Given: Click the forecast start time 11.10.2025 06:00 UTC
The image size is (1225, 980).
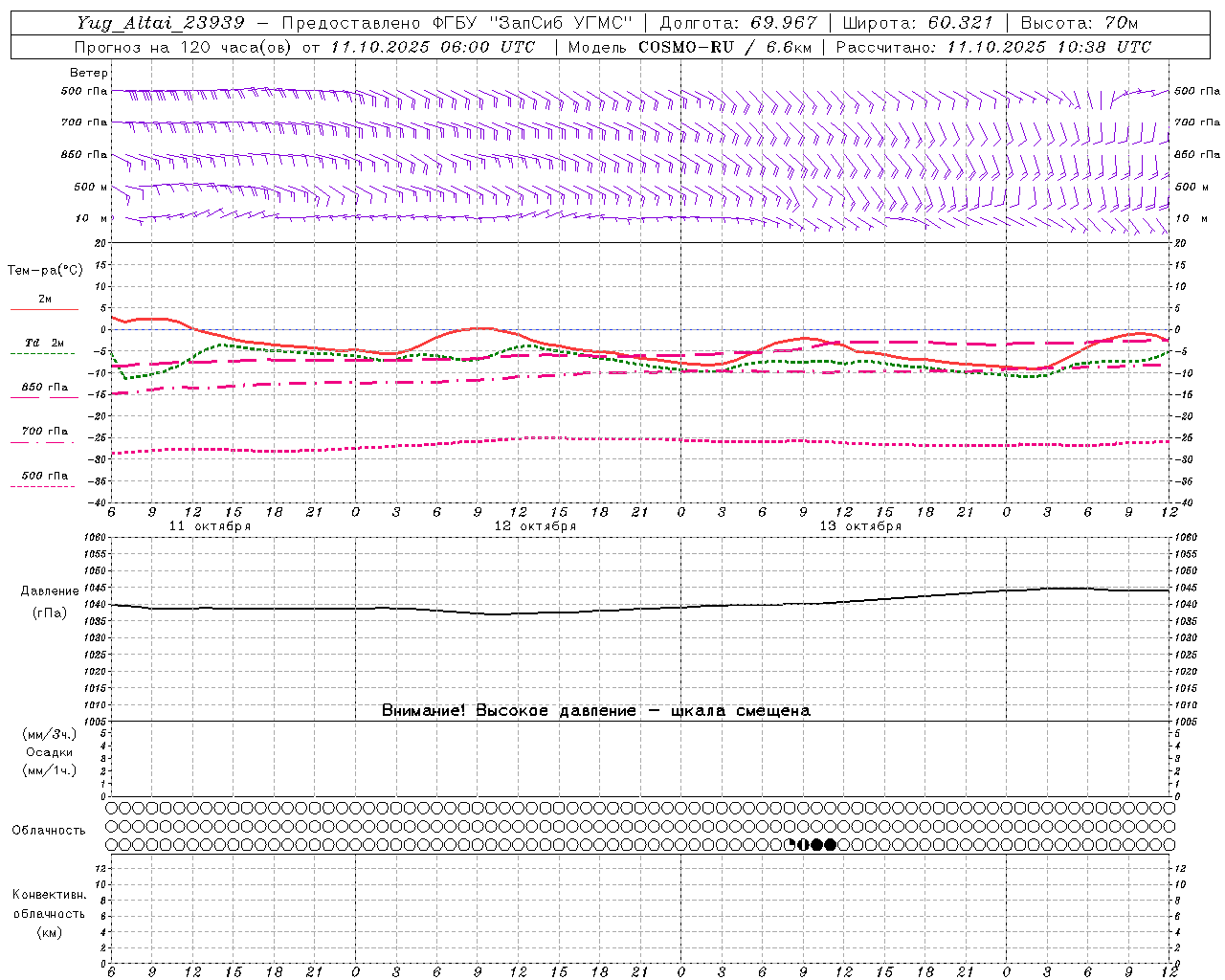Looking at the screenshot, I should click(x=433, y=47).
